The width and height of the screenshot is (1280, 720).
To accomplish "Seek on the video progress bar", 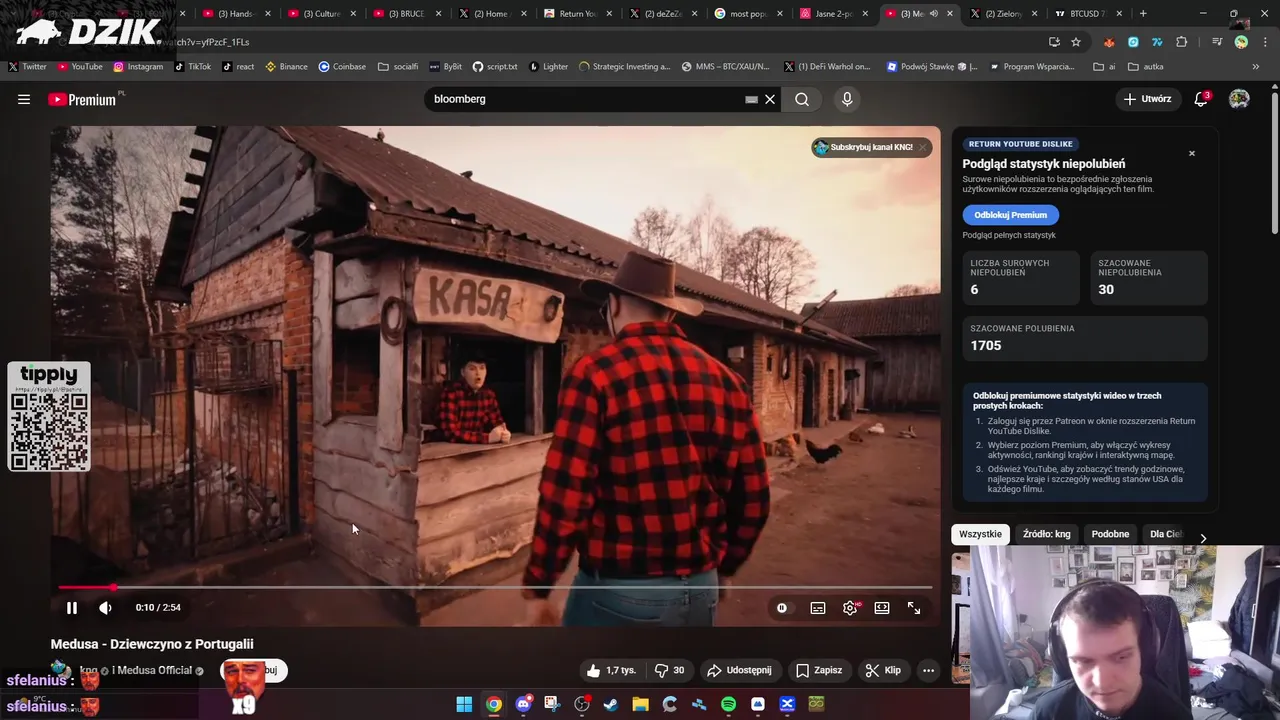I will [x=495, y=587].
